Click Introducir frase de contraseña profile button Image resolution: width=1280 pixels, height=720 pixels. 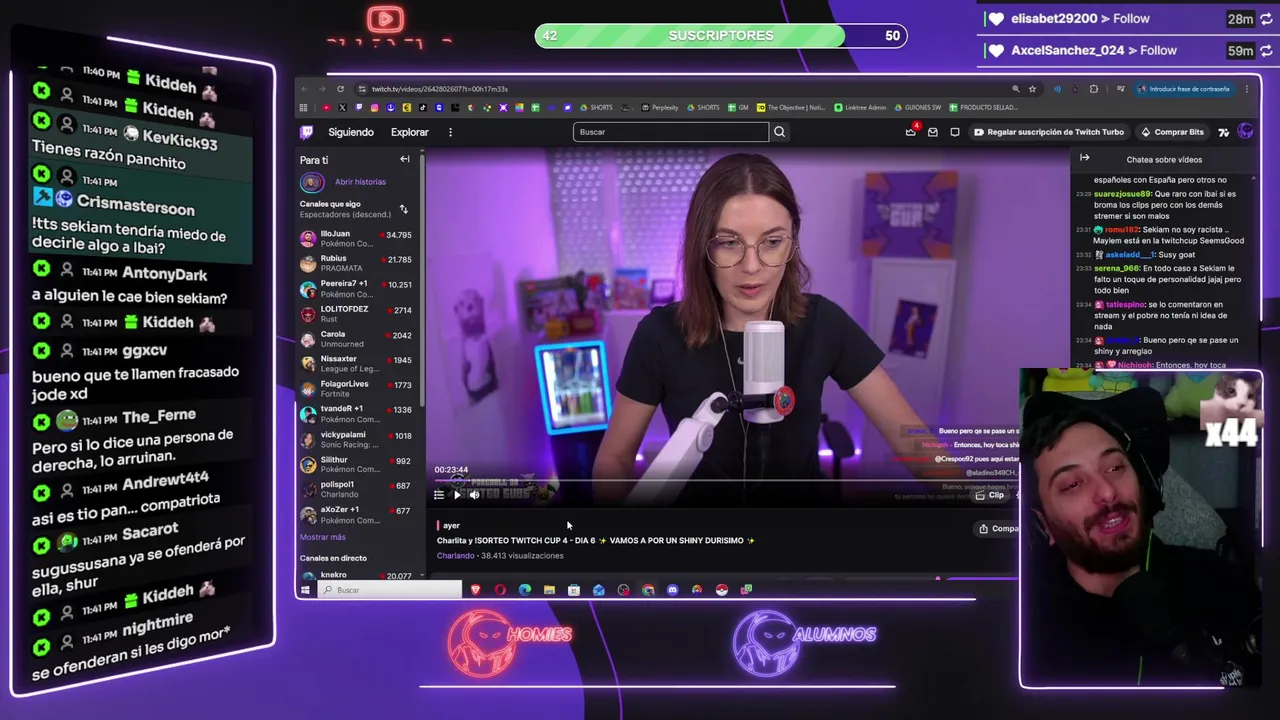coord(1184,89)
